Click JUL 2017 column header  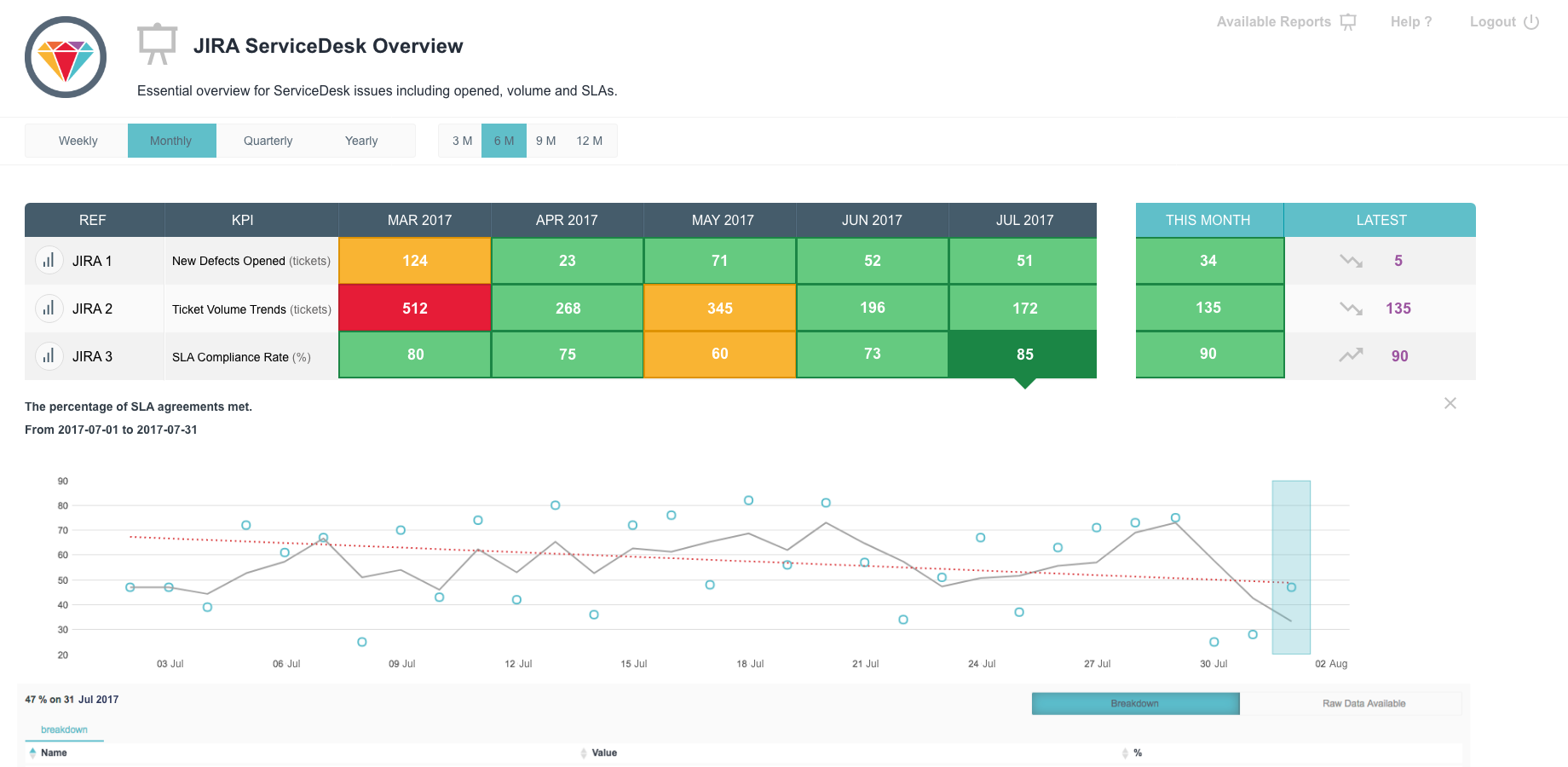(1023, 220)
